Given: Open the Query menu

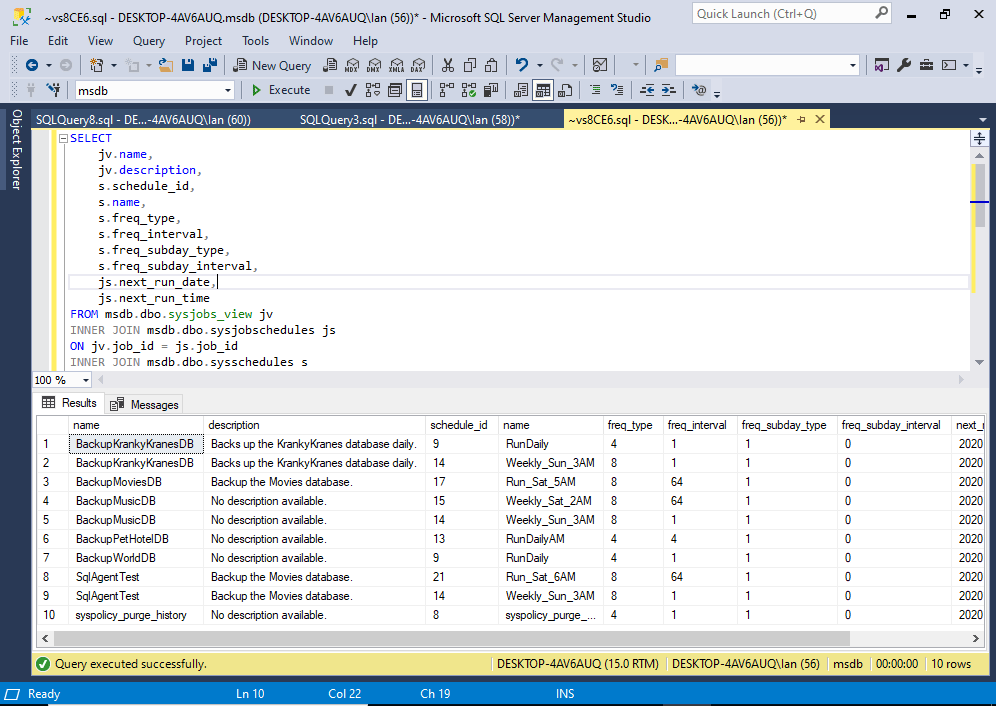Looking at the screenshot, I should click(148, 41).
